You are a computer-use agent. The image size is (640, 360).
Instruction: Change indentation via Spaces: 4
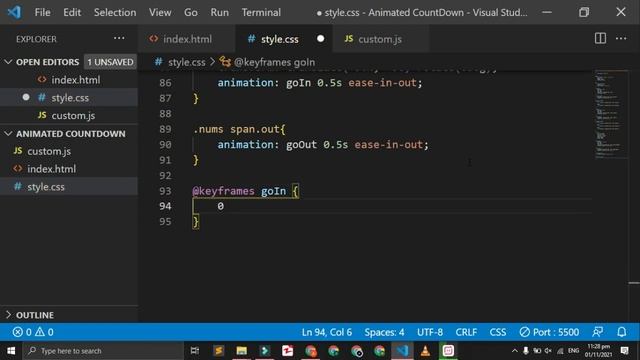pos(384,332)
